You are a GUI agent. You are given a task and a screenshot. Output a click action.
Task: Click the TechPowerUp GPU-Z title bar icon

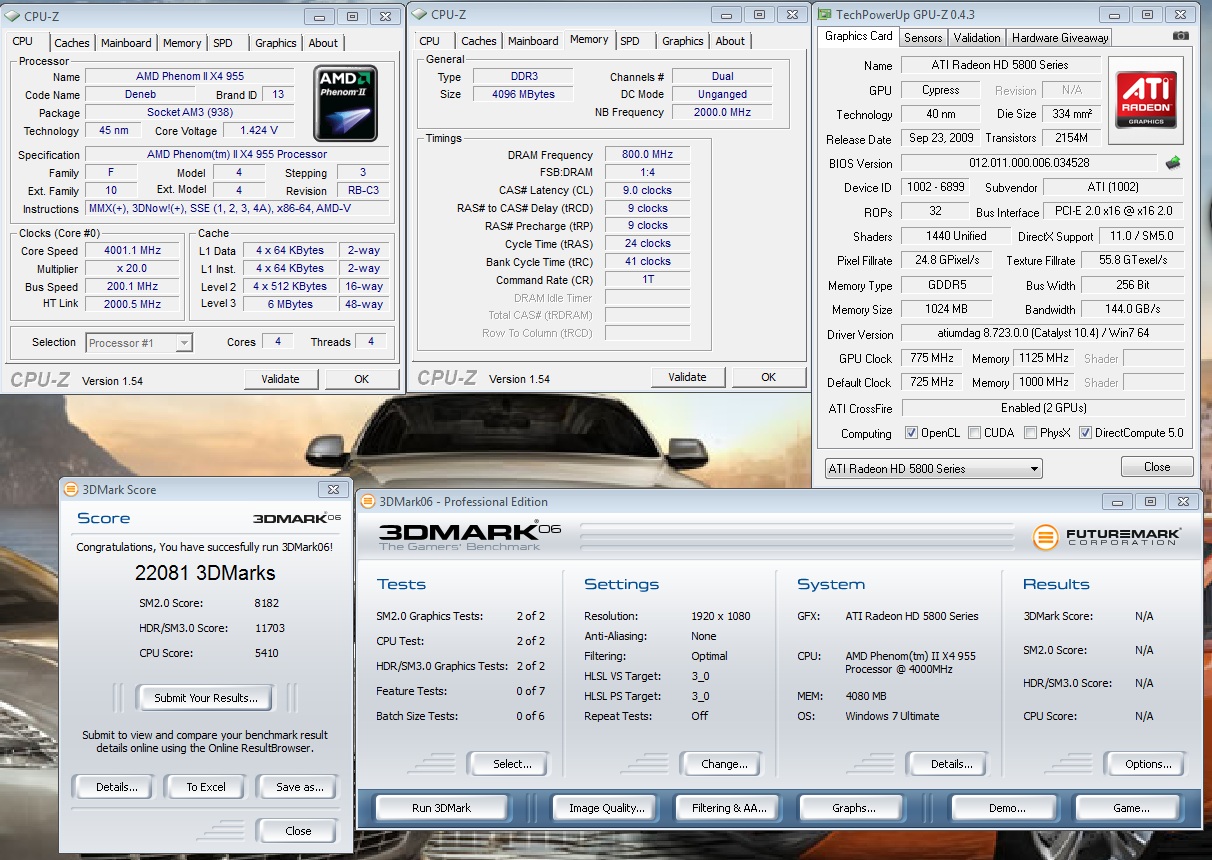pos(824,14)
